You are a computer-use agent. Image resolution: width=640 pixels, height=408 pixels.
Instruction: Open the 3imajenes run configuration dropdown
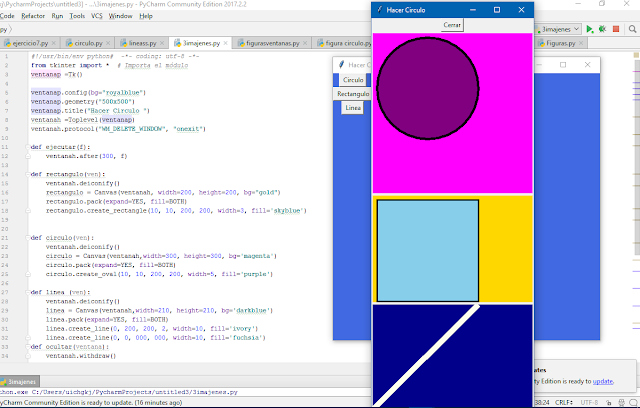(x=557, y=29)
